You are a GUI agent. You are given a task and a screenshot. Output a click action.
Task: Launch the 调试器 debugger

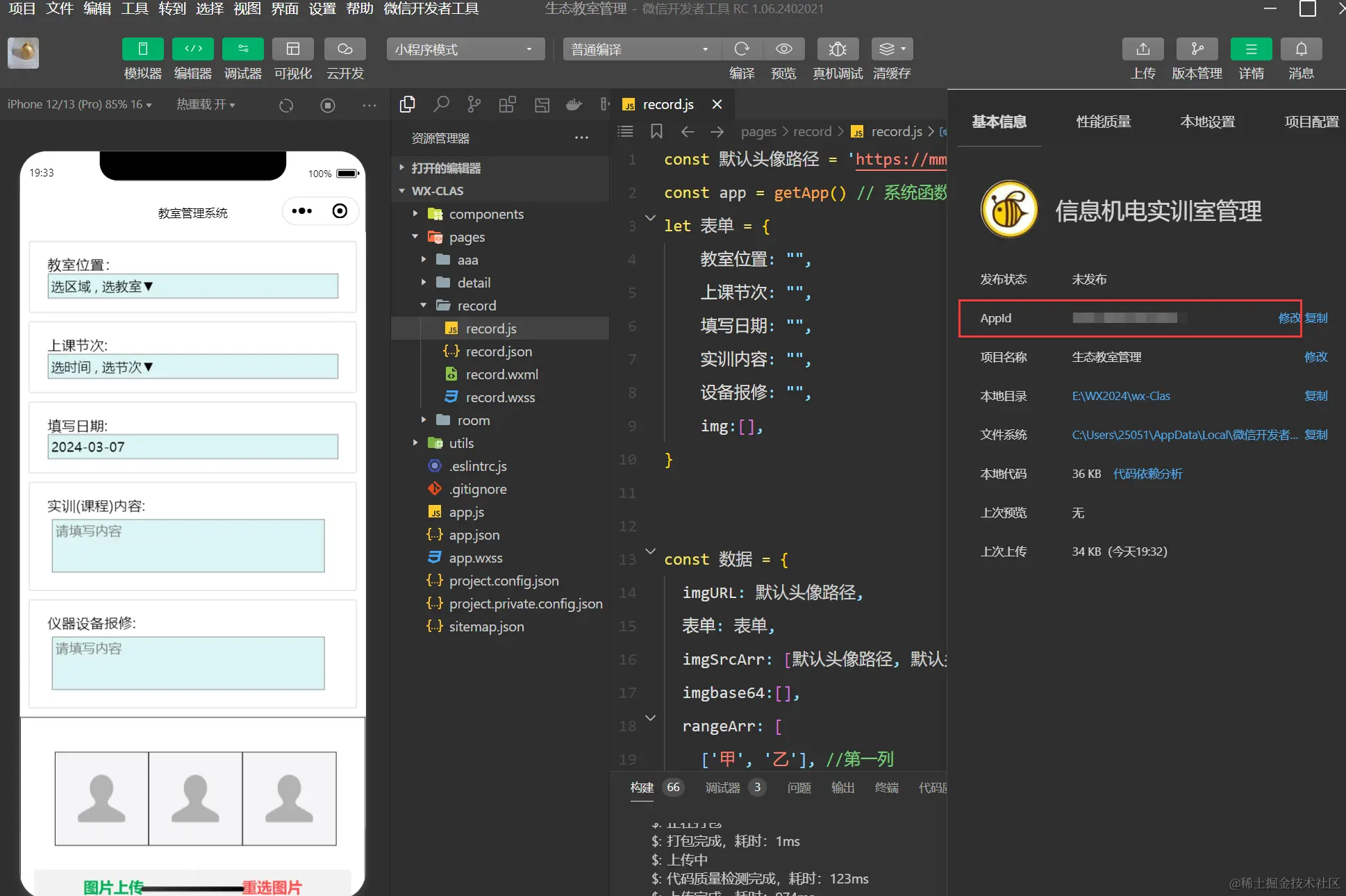[242, 59]
